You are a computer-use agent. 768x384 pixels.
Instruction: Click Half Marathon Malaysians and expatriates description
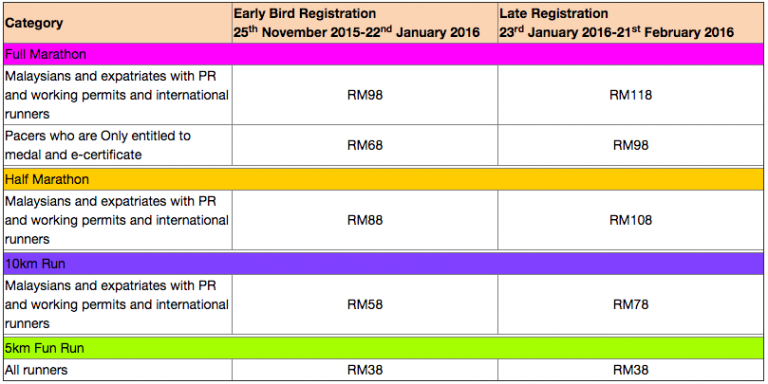118,220
